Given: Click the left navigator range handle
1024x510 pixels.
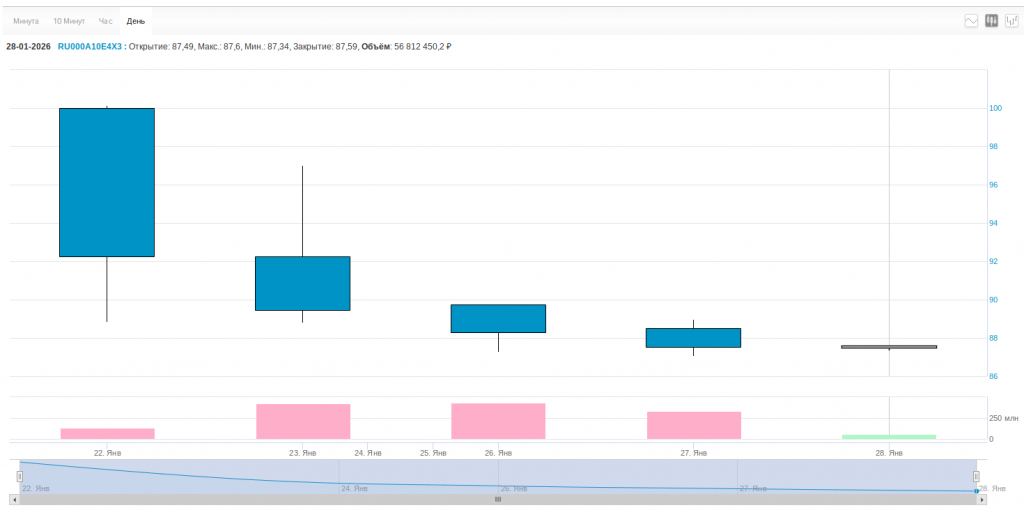Looking at the screenshot, I should point(19,476).
